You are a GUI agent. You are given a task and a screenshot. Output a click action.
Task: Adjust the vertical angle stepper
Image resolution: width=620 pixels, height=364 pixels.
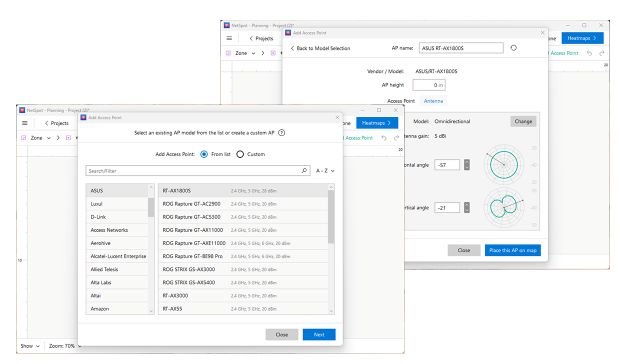point(467,207)
